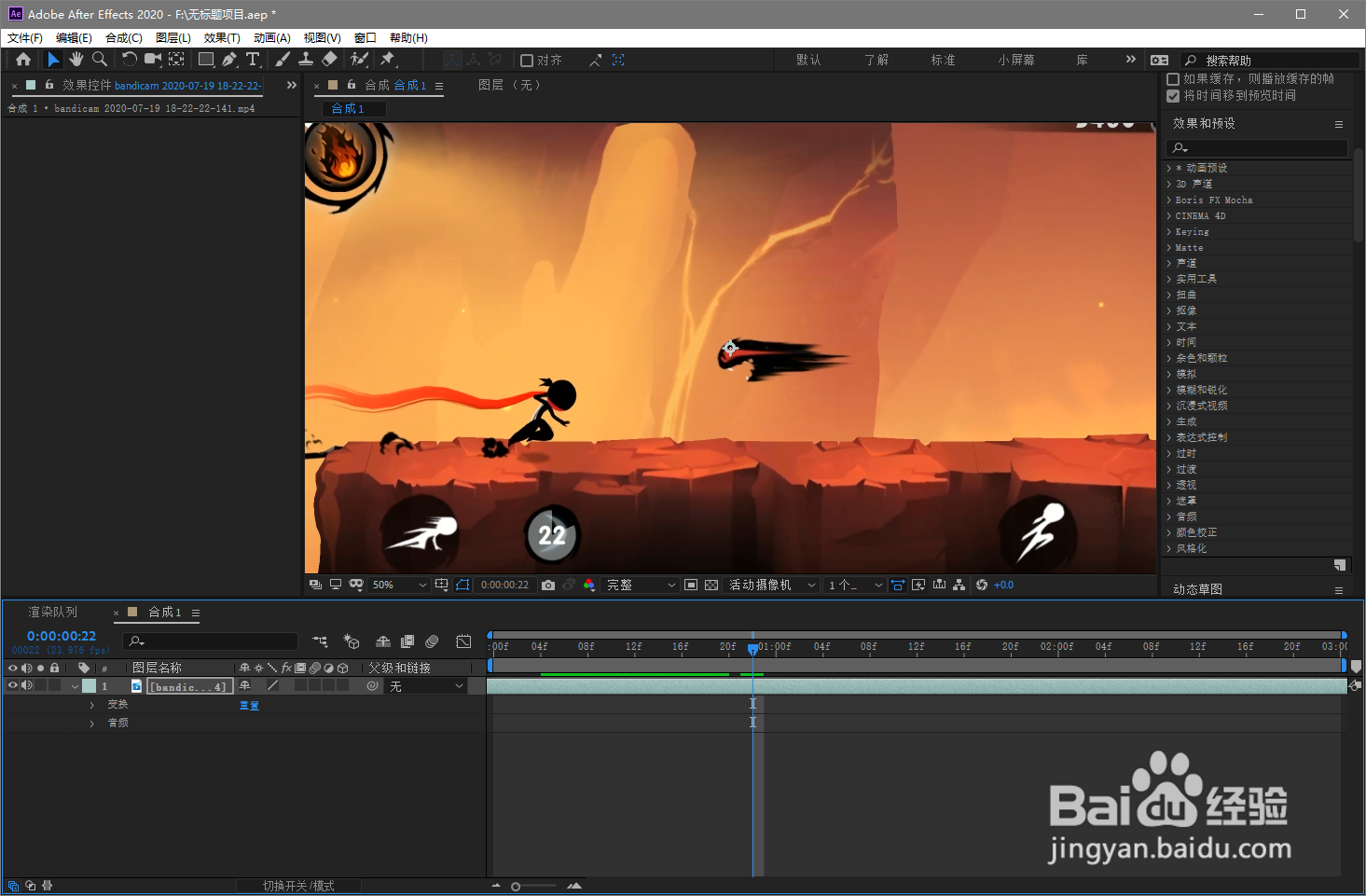The width and height of the screenshot is (1366, 896).
Task: Open the 图层(L) menu
Action: pyautogui.click(x=173, y=38)
